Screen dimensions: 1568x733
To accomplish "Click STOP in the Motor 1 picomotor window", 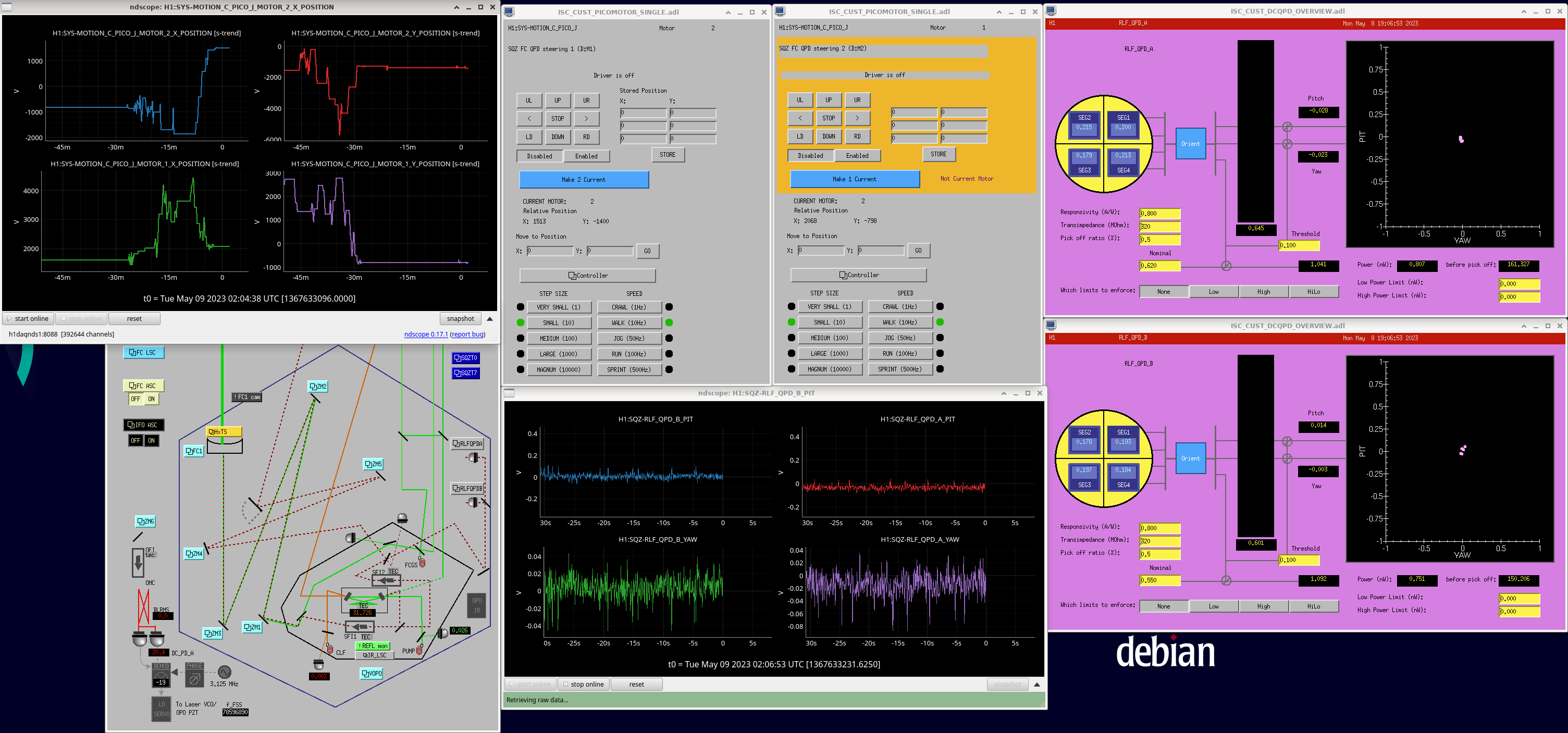I will click(x=829, y=118).
